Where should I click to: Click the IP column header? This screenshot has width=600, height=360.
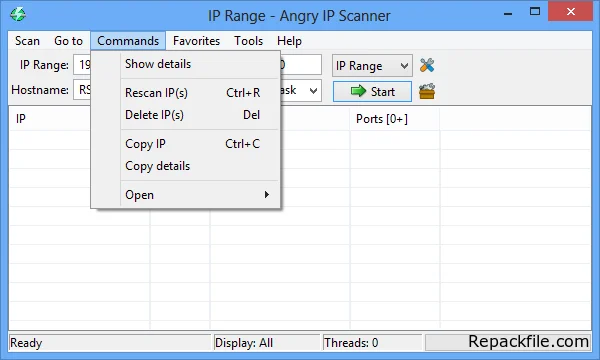tap(50, 119)
